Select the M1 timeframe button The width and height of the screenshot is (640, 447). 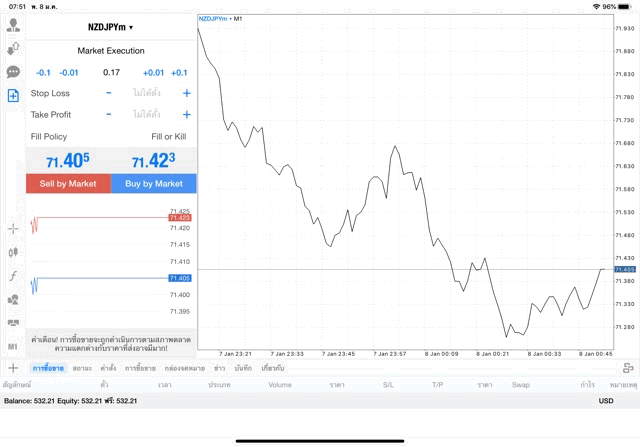13,346
